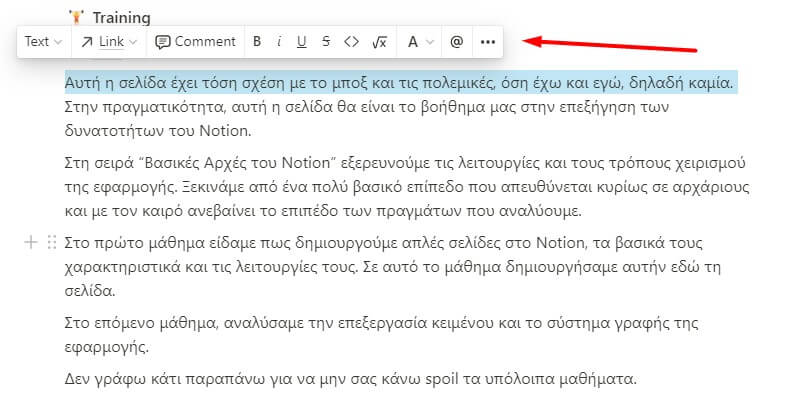Apply bold formatting with B icon
This screenshot has height=401, width=809.
(x=257, y=42)
